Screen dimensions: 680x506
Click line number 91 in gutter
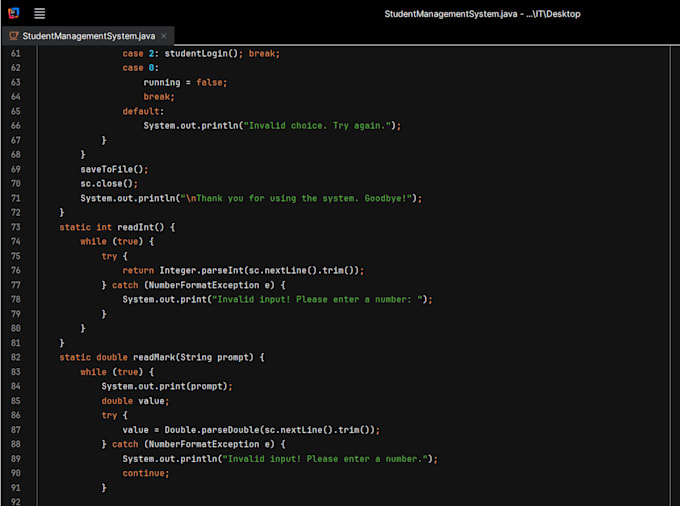16,488
